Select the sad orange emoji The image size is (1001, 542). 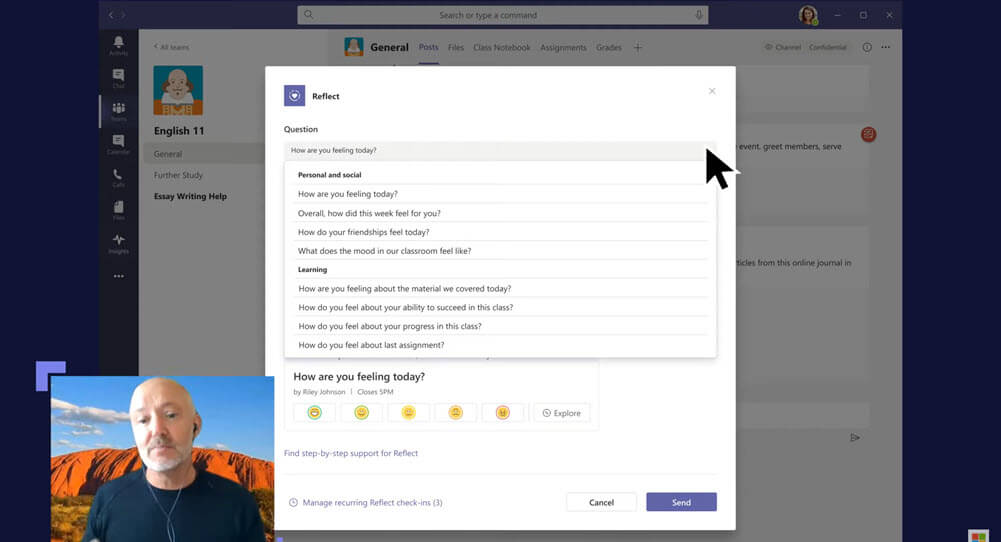(455, 413)
